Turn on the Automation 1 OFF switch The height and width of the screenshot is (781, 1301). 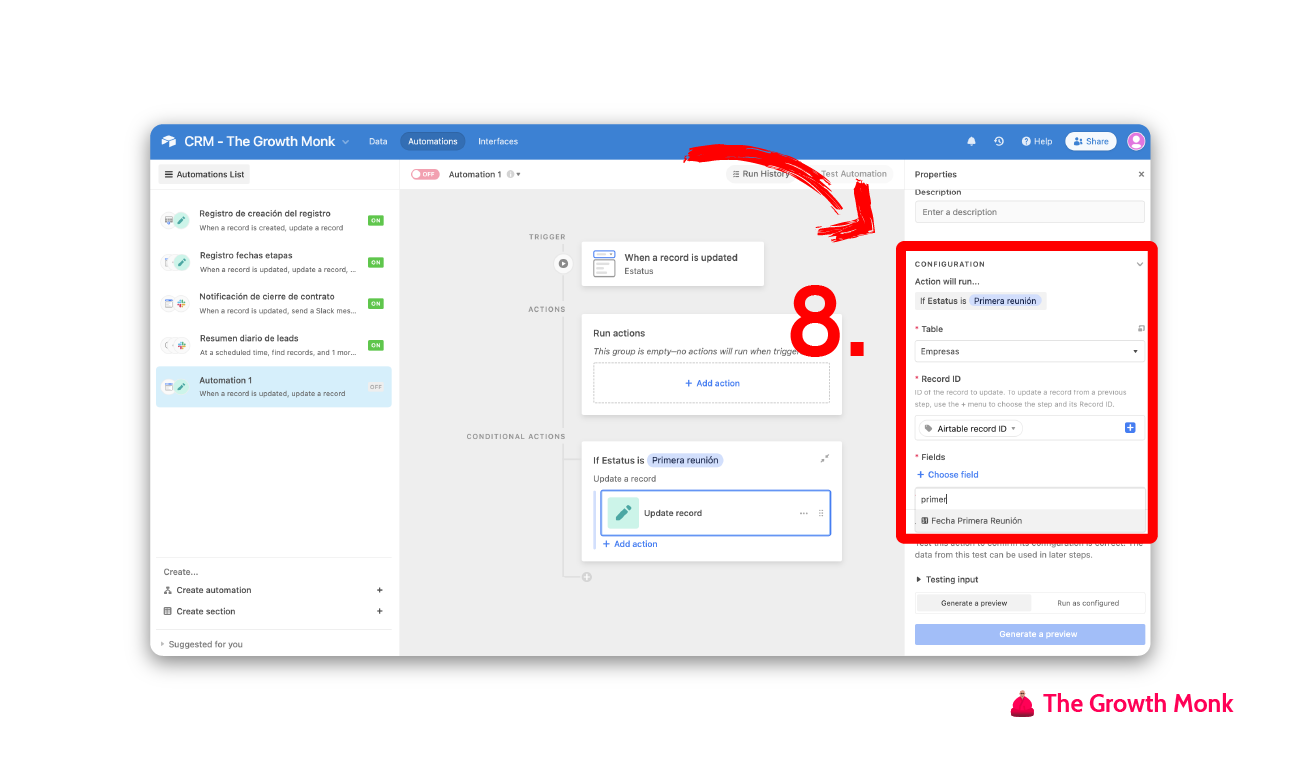click(x=425, y=174)
